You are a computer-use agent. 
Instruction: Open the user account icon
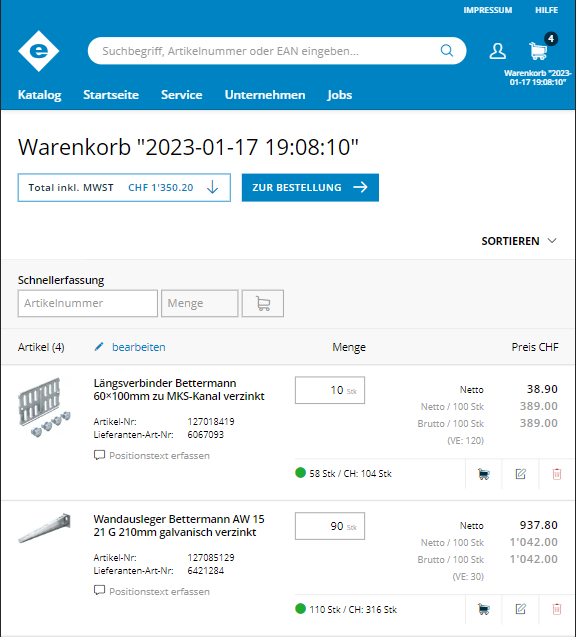coord(497,51)
